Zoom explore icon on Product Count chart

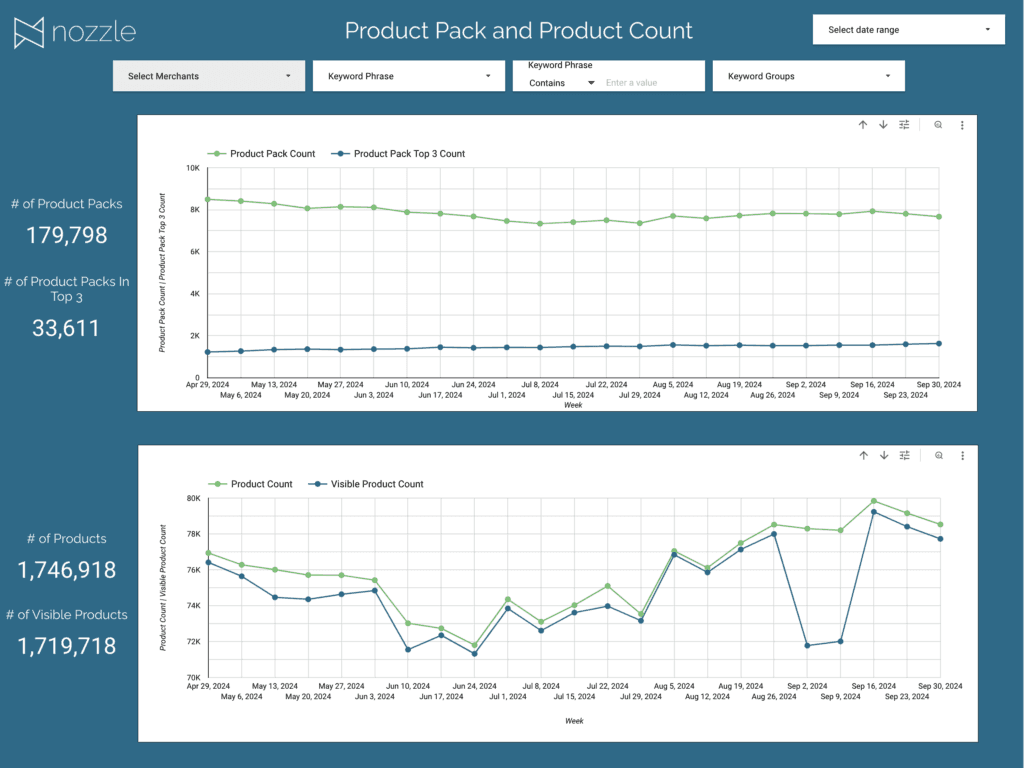click(938, 455)
